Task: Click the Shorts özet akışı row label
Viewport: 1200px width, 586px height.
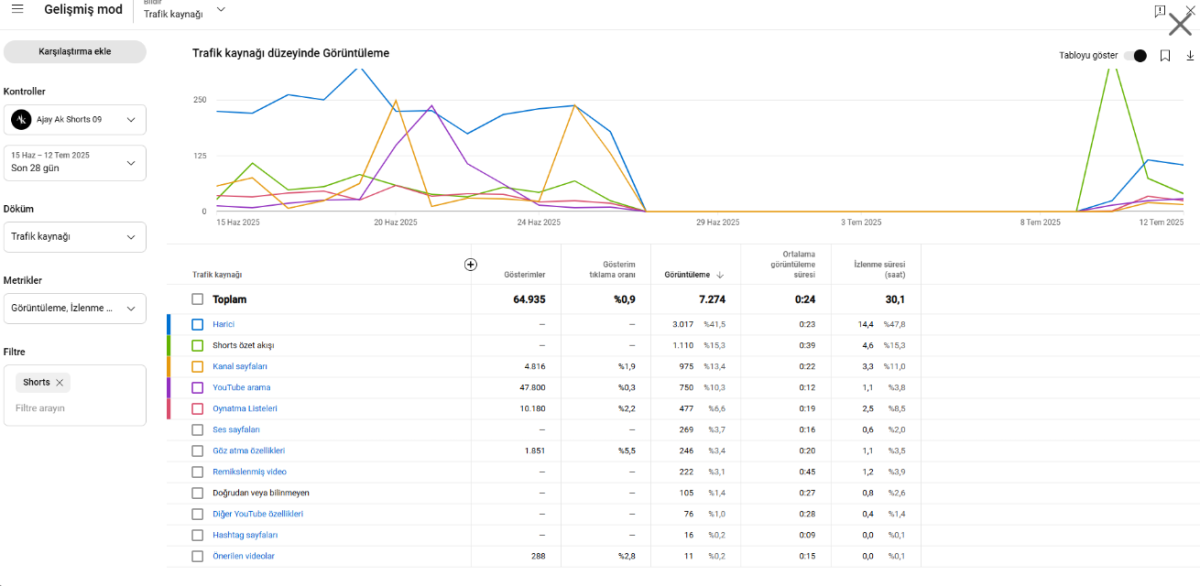Action: (x=243, y=345)
